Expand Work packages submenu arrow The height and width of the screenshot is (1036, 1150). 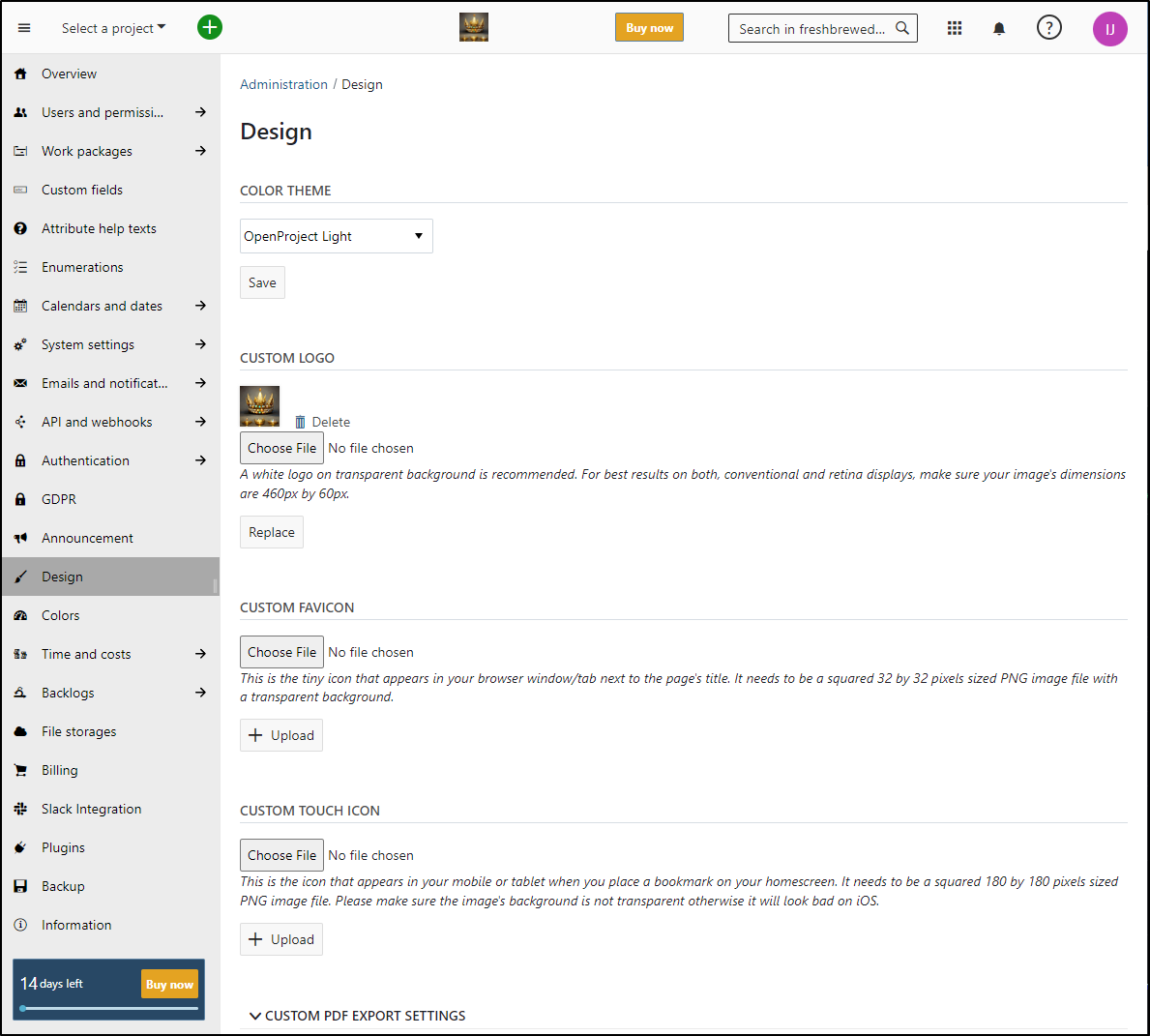(200, 151)
